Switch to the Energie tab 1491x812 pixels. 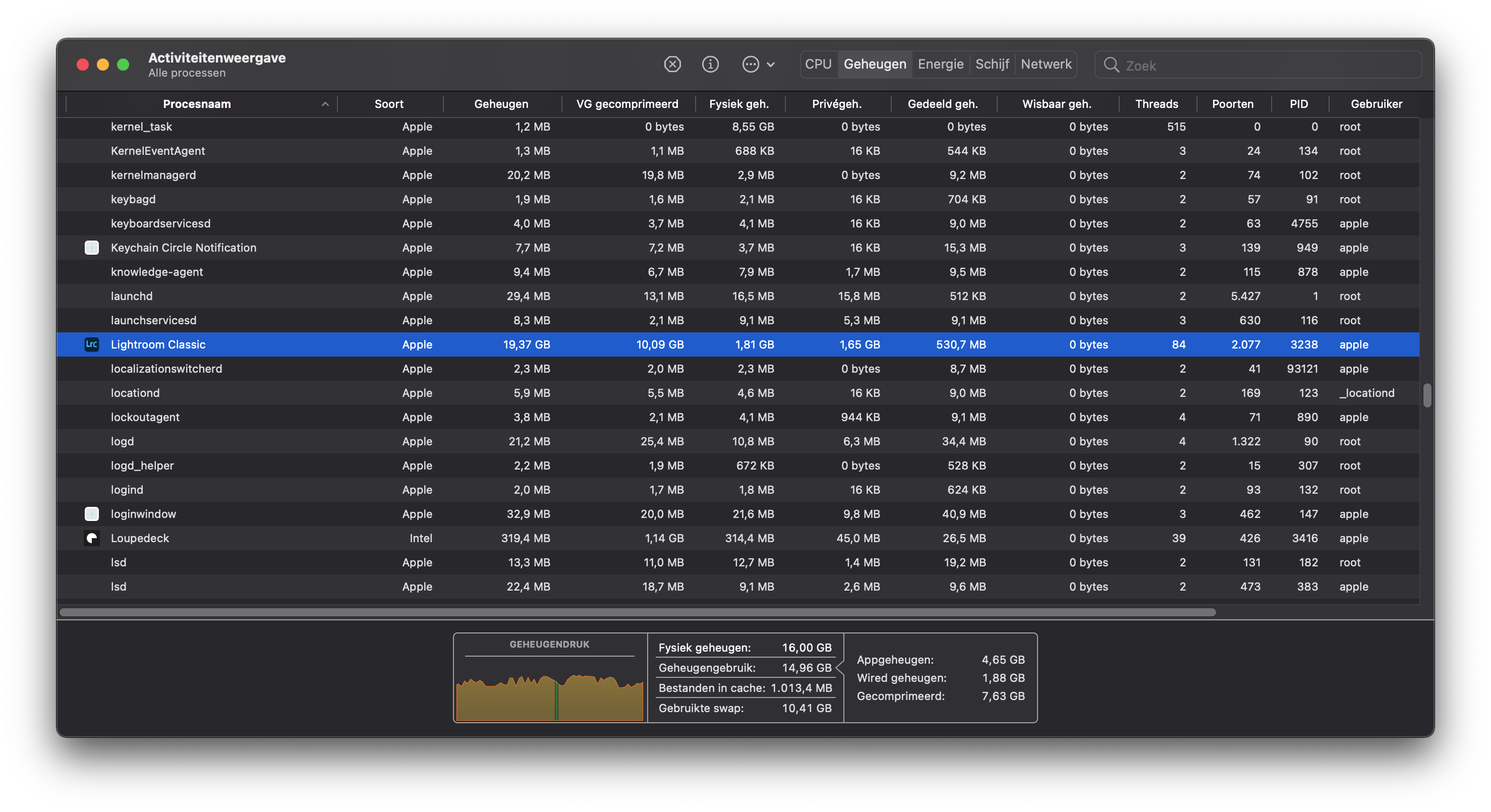[x=940, y=64]
